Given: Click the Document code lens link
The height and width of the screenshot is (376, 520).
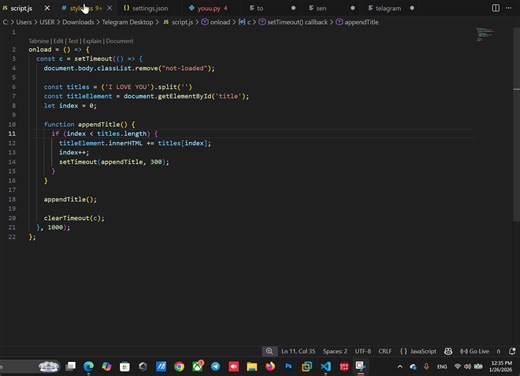Looking at the screenshot, I should tap(120, 41).
